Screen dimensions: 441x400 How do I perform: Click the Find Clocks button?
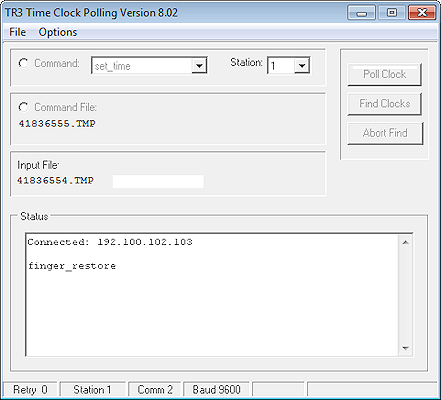coord(384,104)
